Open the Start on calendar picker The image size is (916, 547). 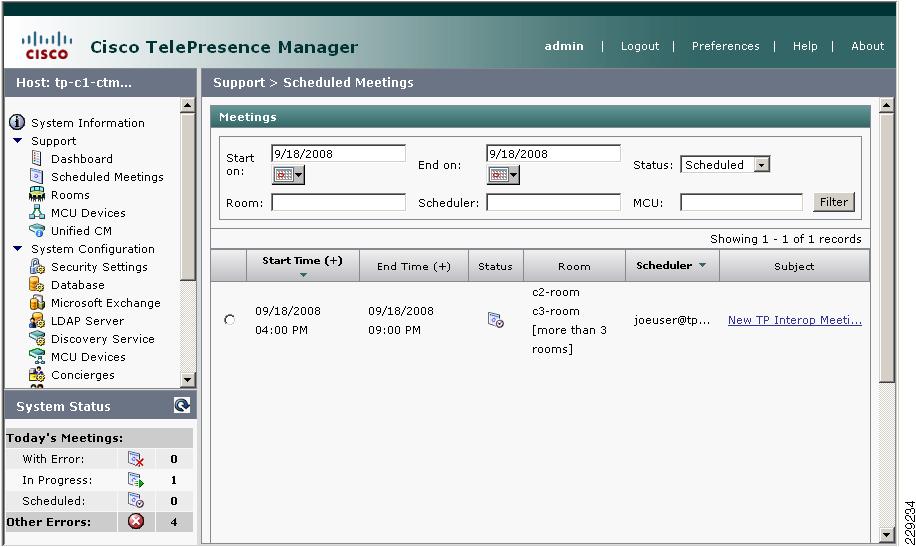288,175
